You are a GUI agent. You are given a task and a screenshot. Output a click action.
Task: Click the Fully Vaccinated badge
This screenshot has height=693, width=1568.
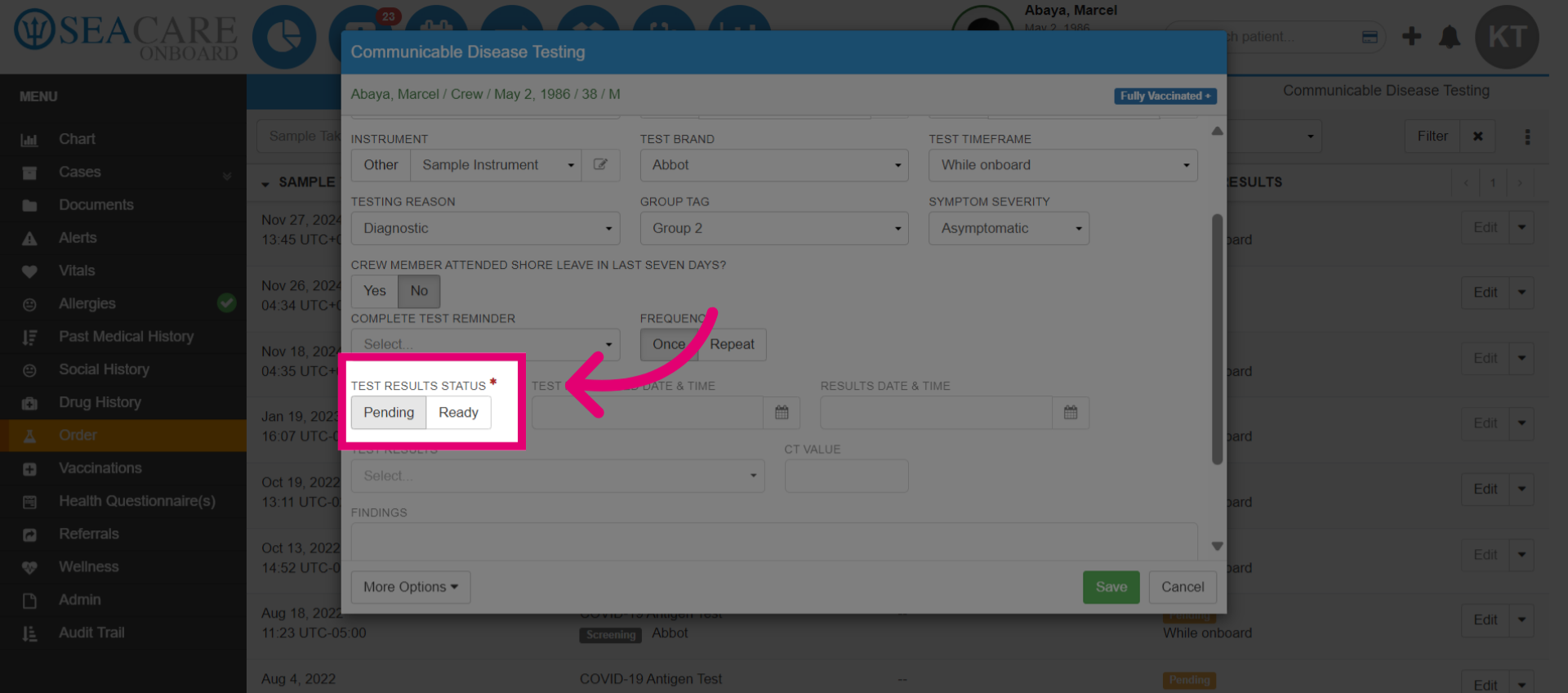(x=1165, y=96)
